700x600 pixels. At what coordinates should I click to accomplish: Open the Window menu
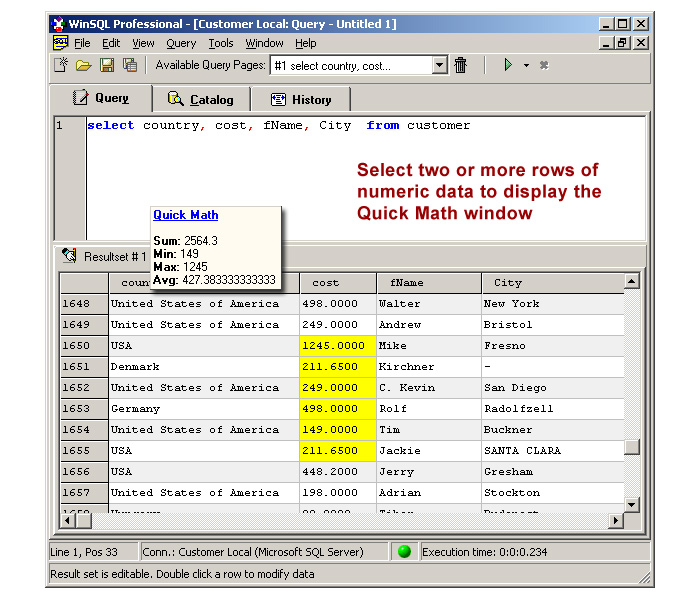(264, 43)
